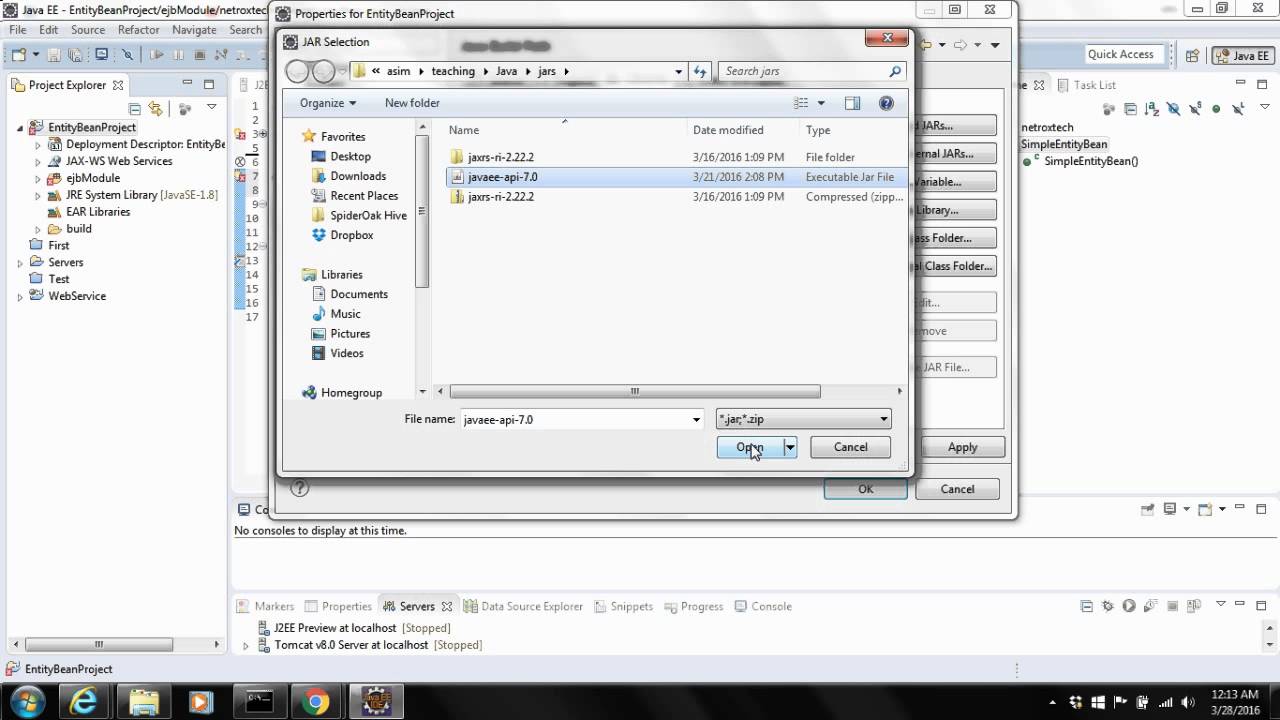Viewport: 1280px width, 720px height.
Task: Click the Collapse All icon in Project Explorer
Action: [135, 108]
